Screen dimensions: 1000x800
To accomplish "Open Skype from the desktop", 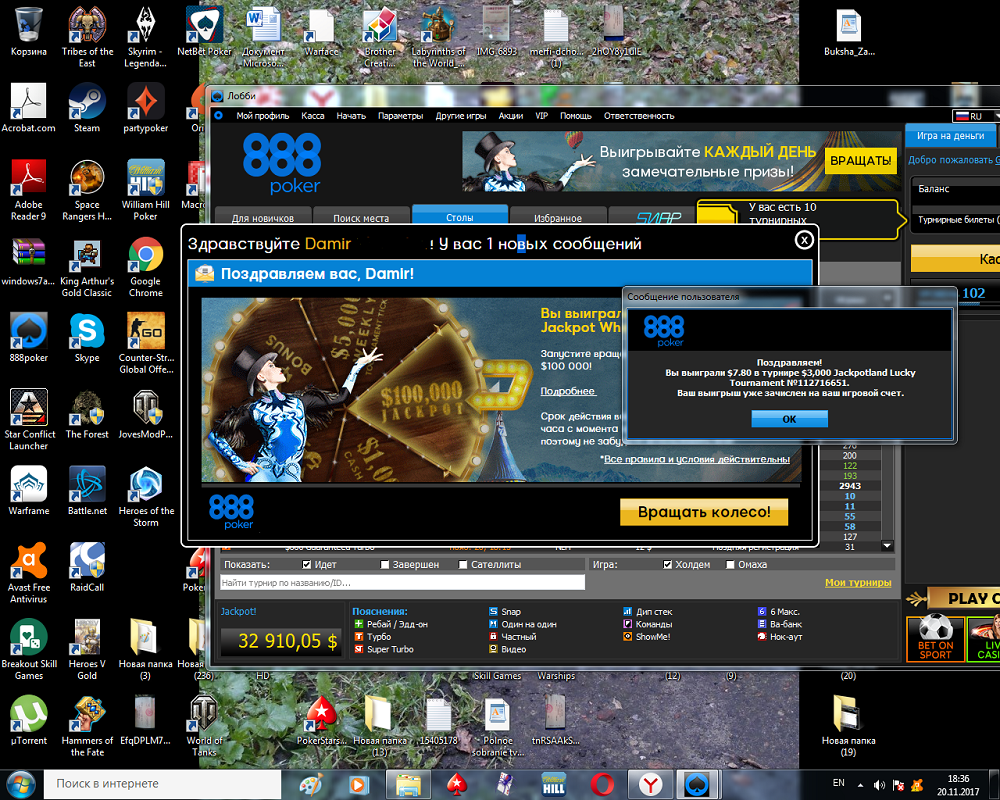I will coord(87,338).
